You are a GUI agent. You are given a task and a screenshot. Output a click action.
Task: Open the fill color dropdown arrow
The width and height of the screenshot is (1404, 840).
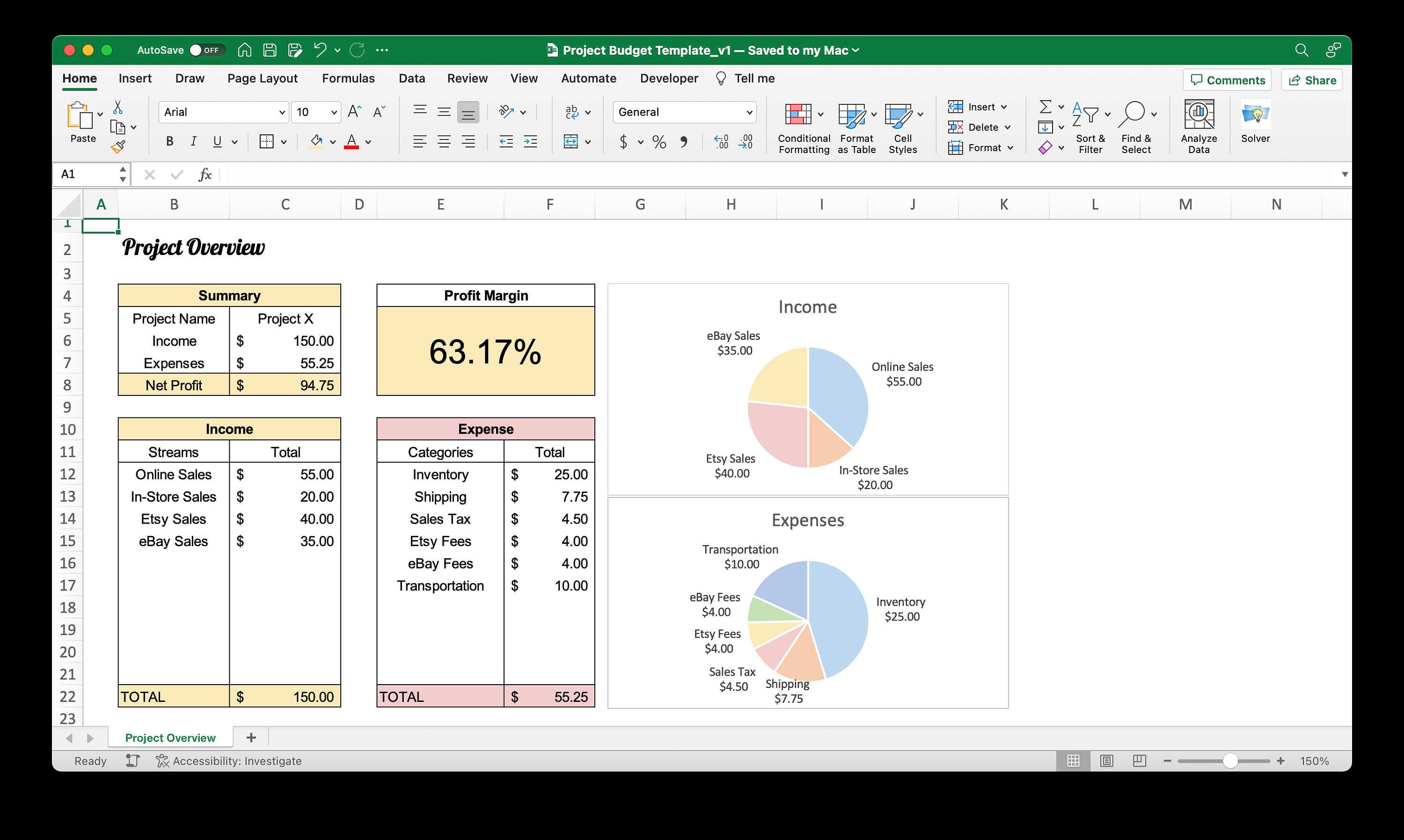333,141
